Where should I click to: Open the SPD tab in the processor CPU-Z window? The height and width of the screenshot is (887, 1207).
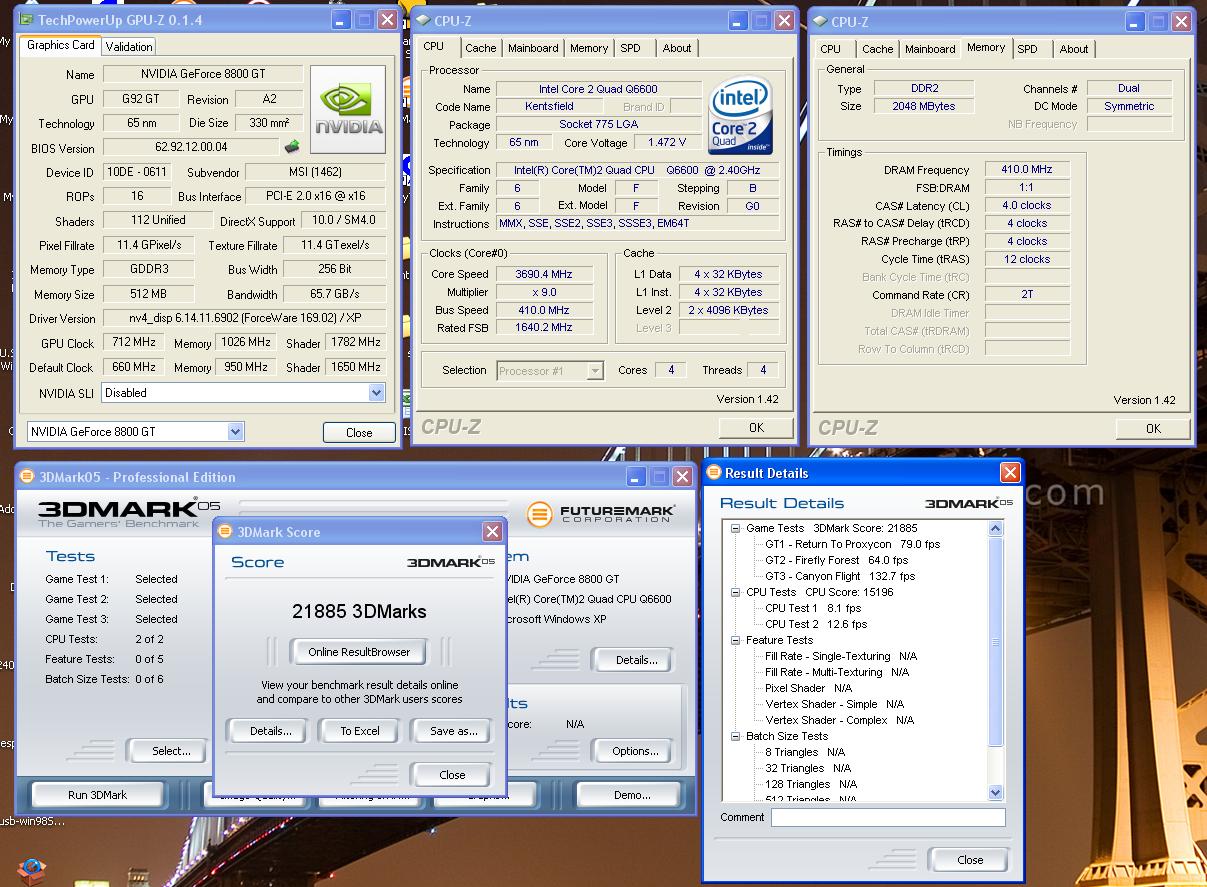630,48
